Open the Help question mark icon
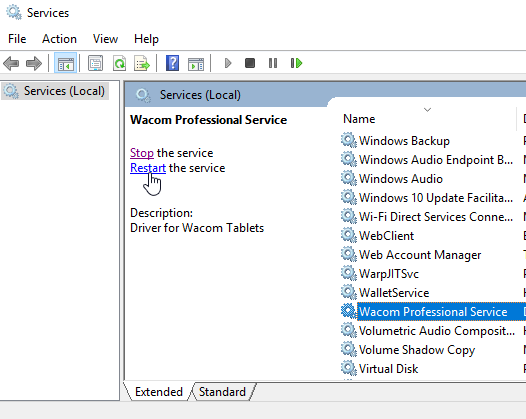Viewport: 526px width, 419px height. pos(172,63)
